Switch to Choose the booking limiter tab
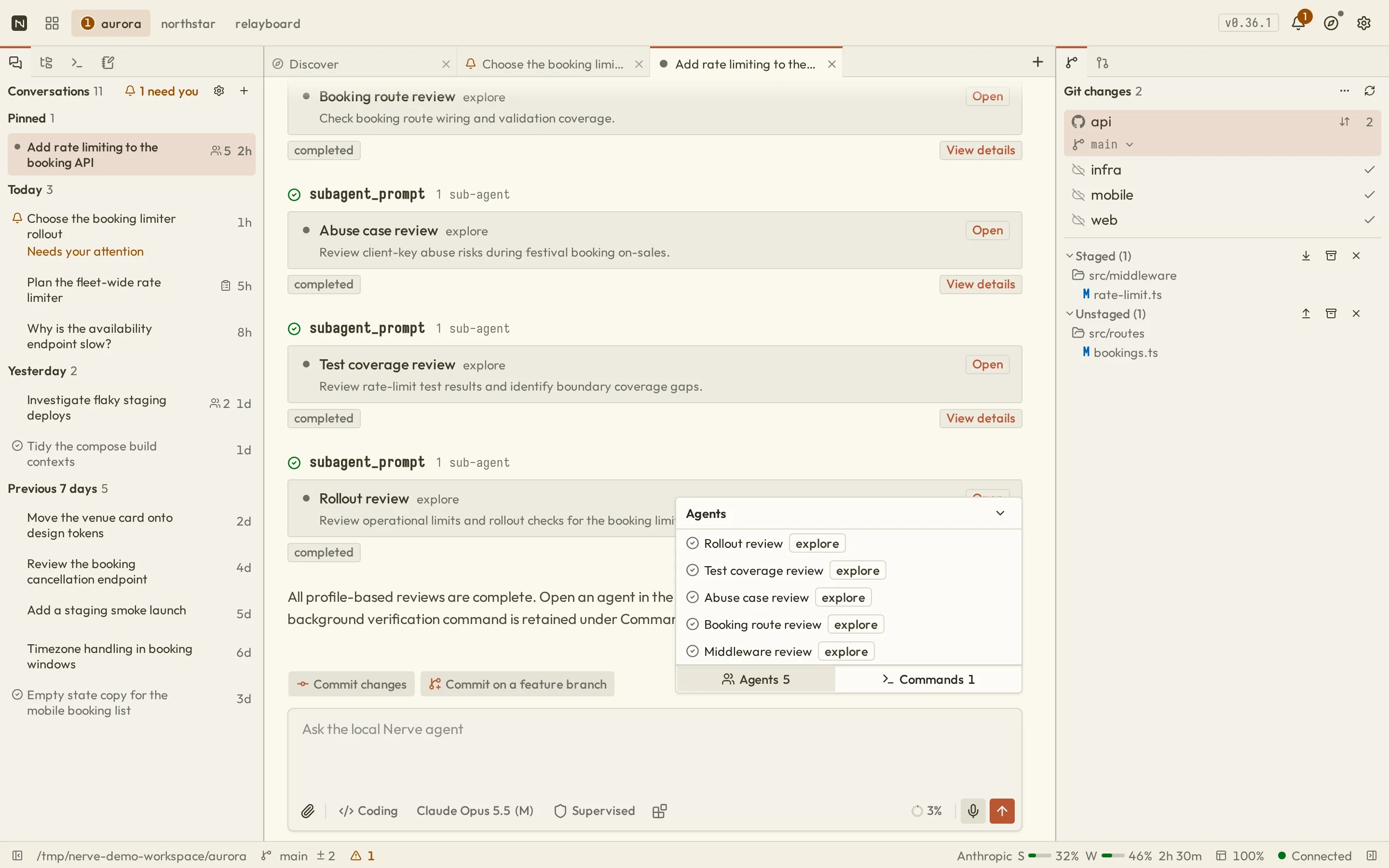The height and width of the screenshot is (868, 1389). [554, 64]
